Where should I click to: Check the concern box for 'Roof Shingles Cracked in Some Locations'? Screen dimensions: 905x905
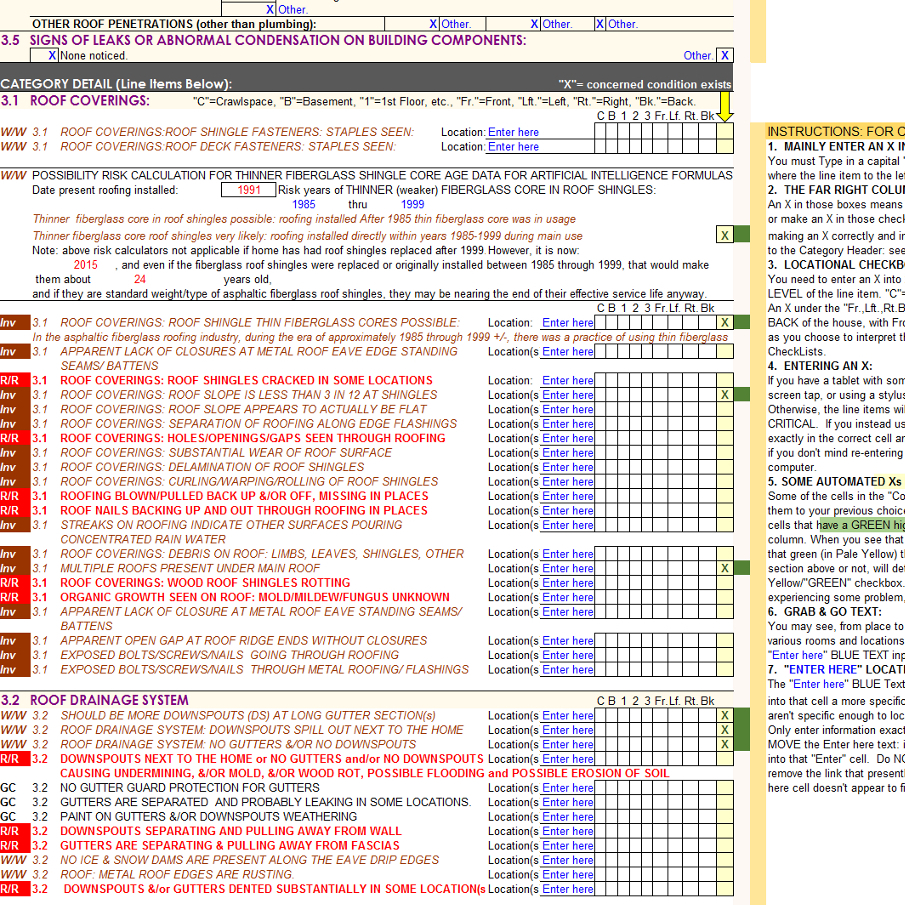[724, 380]
